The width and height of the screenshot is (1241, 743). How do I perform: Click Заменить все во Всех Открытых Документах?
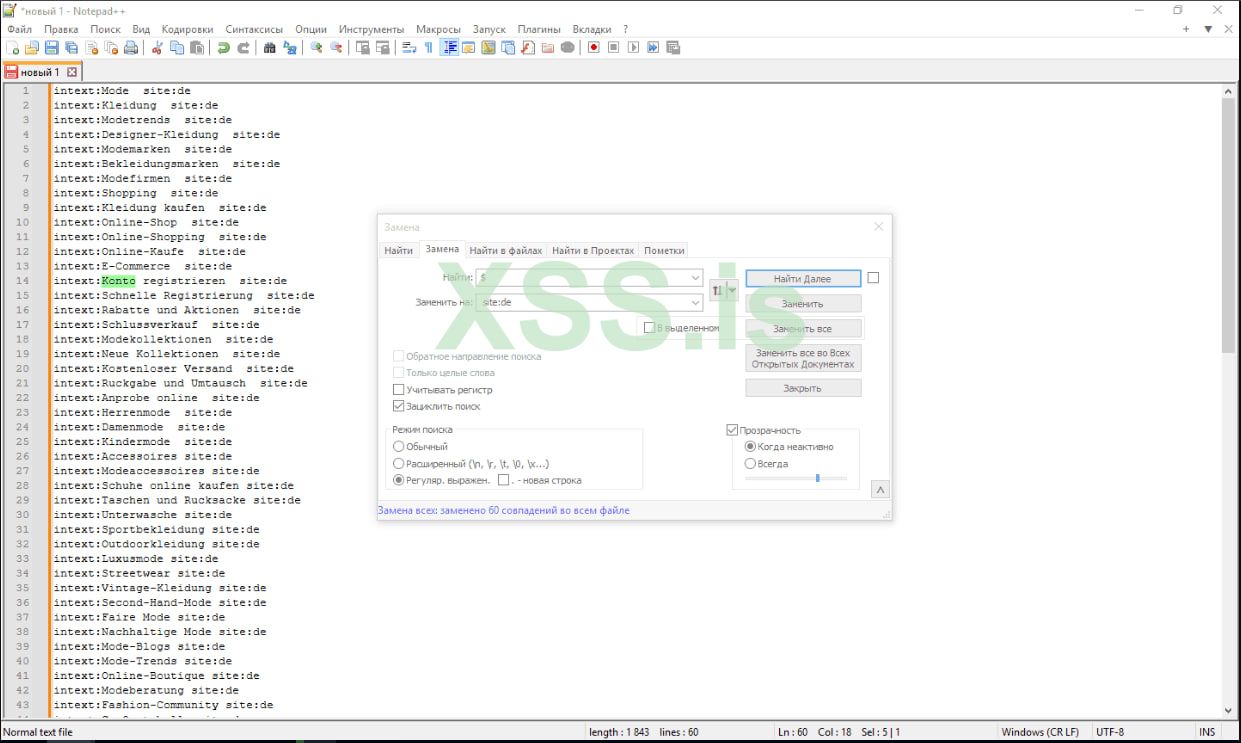click(x=803, y=358)
